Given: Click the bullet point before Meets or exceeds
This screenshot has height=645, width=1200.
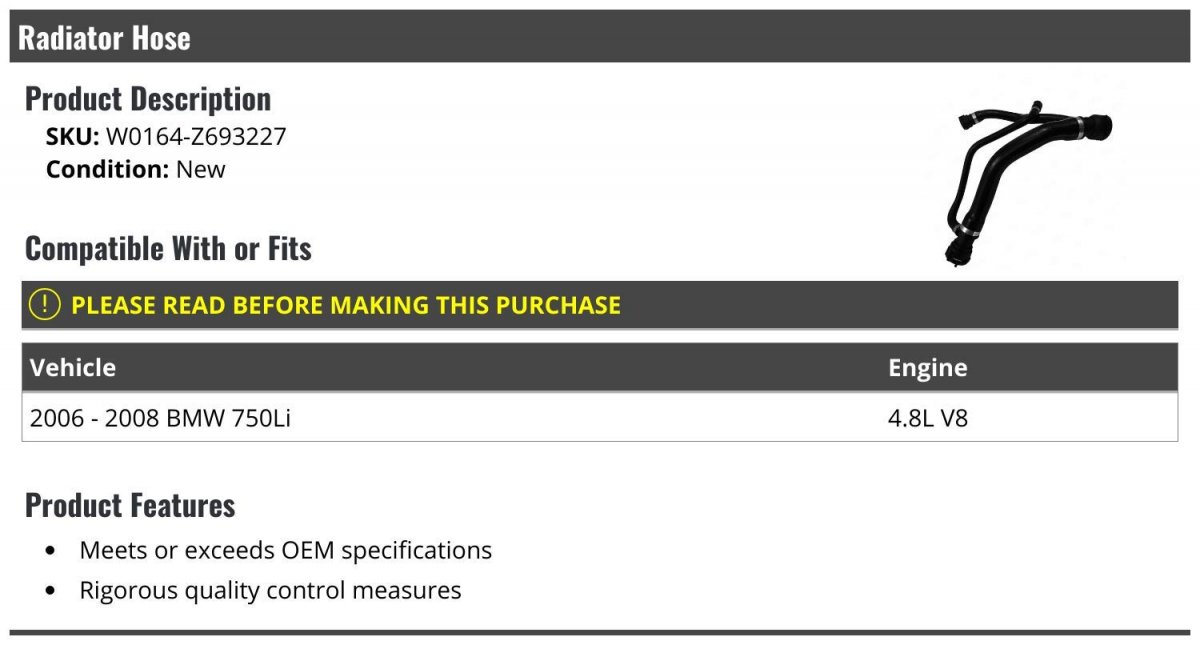Looking at the screenshot, I should pos(51,551).
